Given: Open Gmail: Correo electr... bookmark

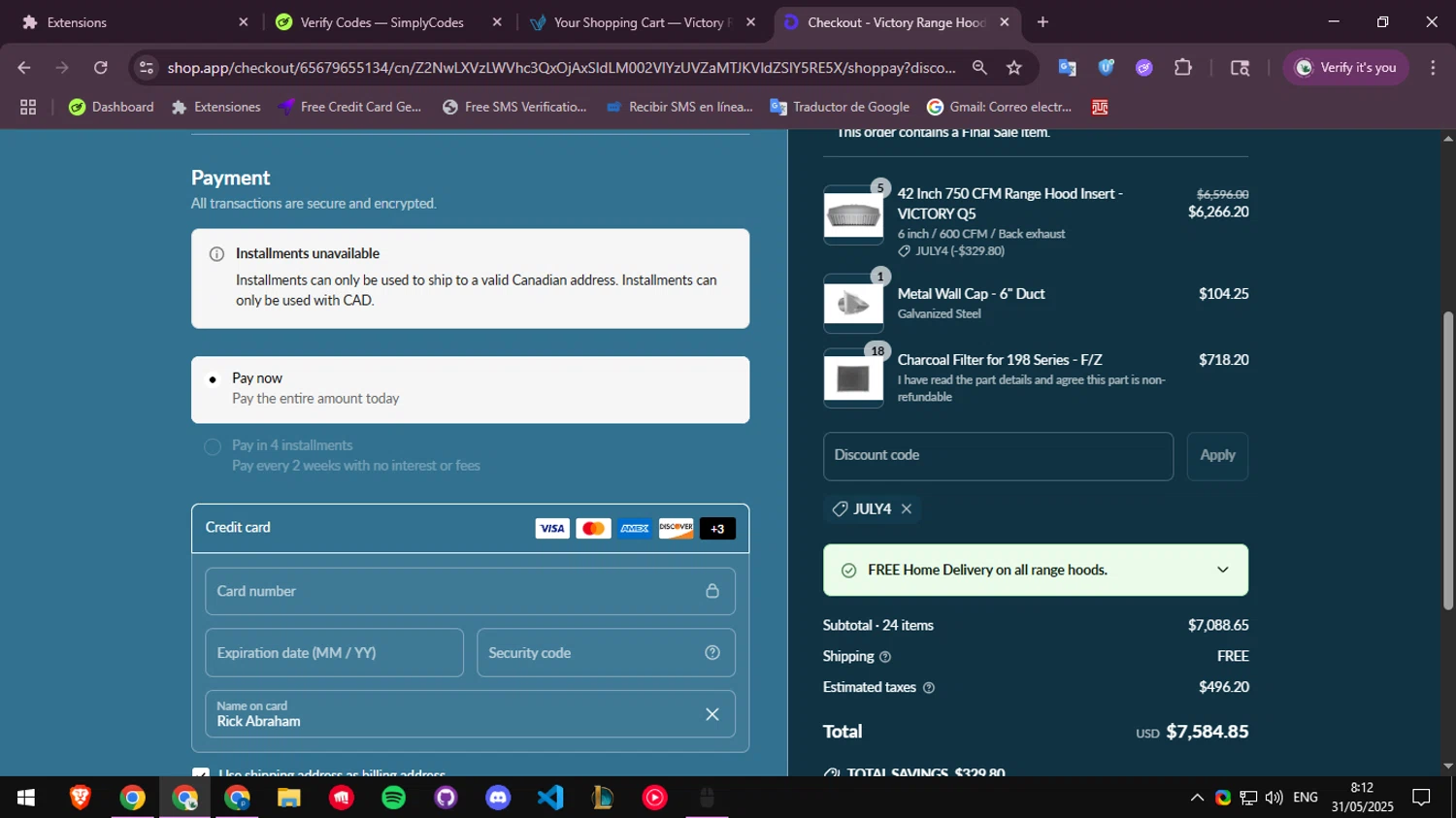Looking at the screenshot, I should (x=1000, y=107).
